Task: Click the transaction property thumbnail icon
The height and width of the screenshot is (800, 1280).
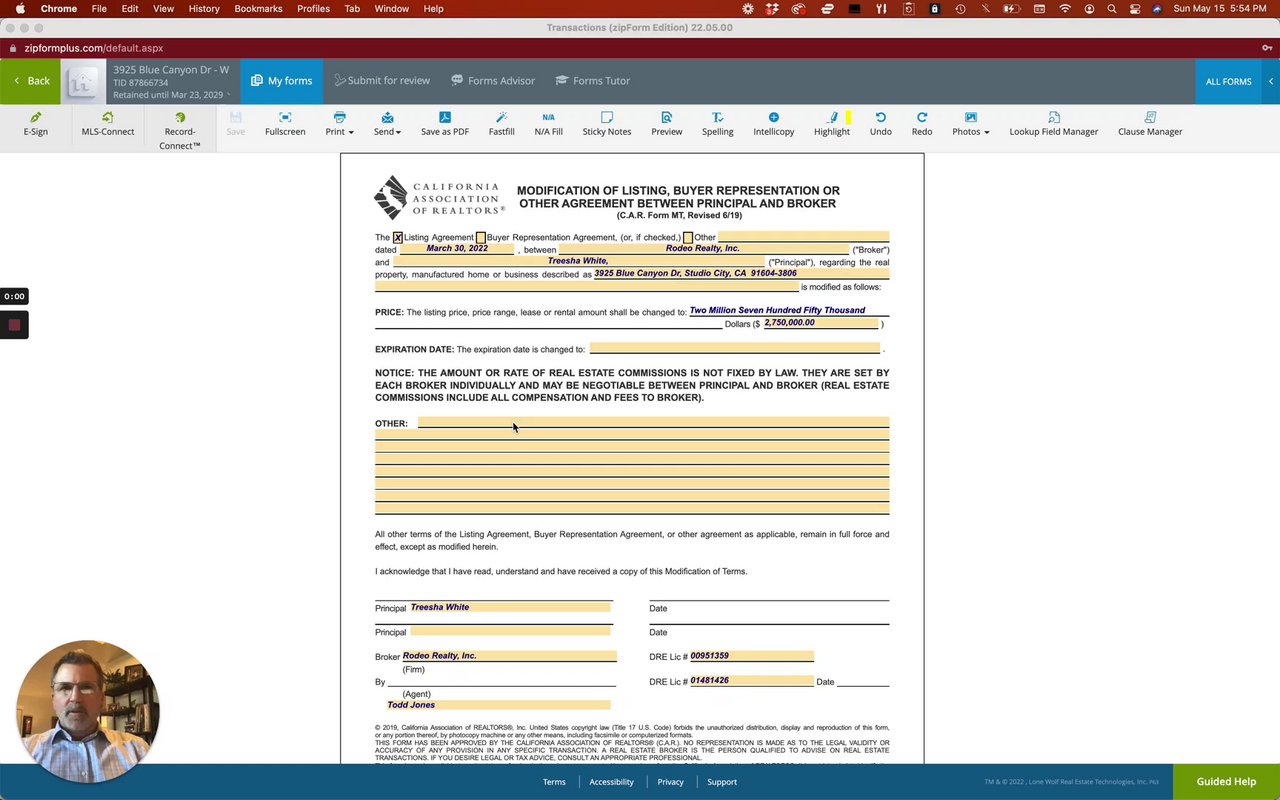Action: tap(84, 82)
